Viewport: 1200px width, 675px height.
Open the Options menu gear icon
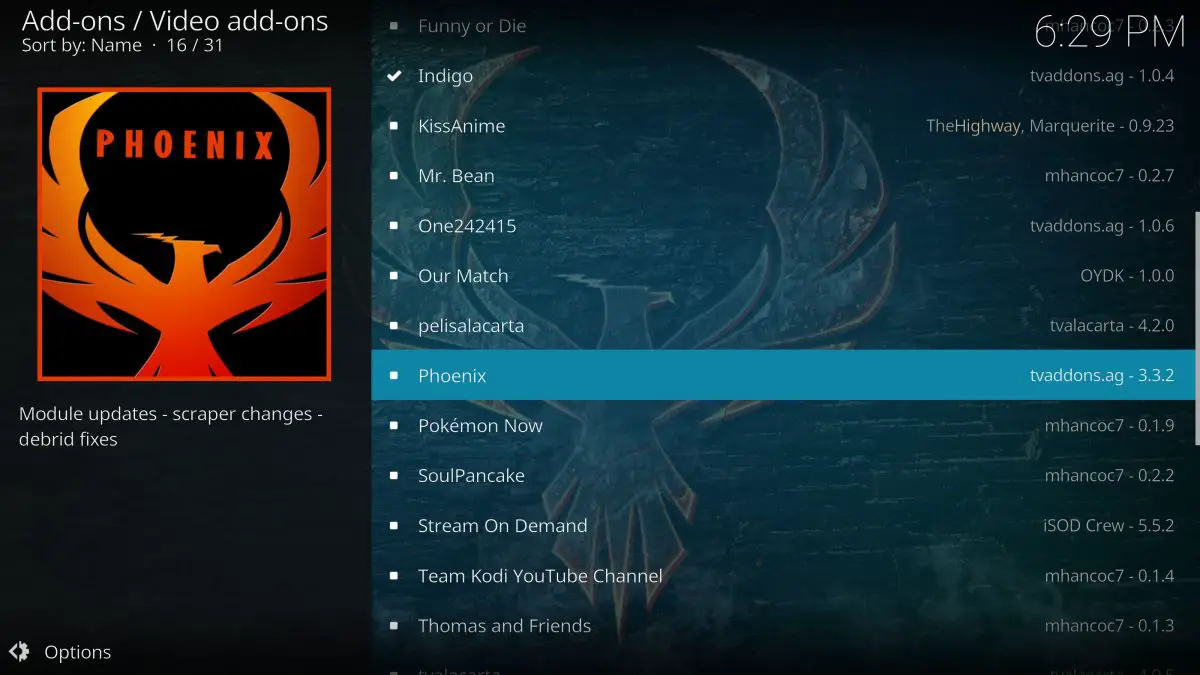19,652
